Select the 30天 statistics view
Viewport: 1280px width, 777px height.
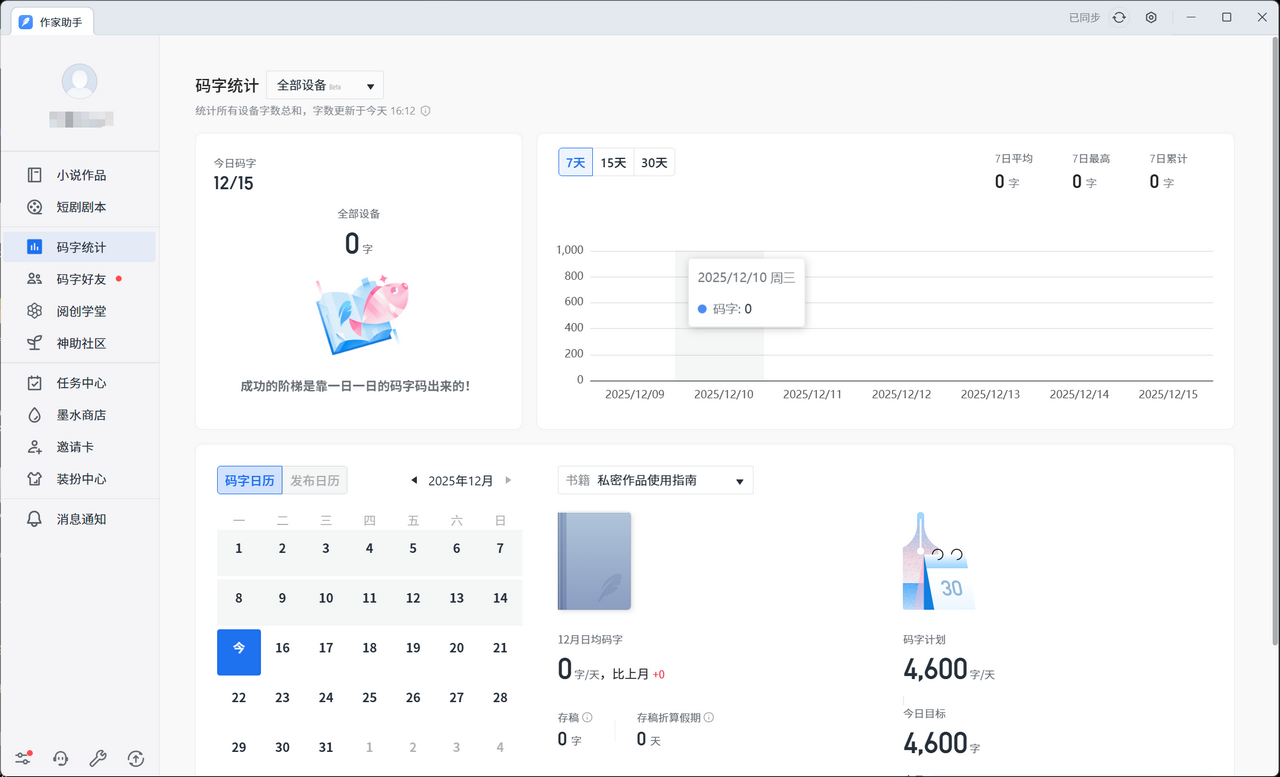tap(653, 161)
